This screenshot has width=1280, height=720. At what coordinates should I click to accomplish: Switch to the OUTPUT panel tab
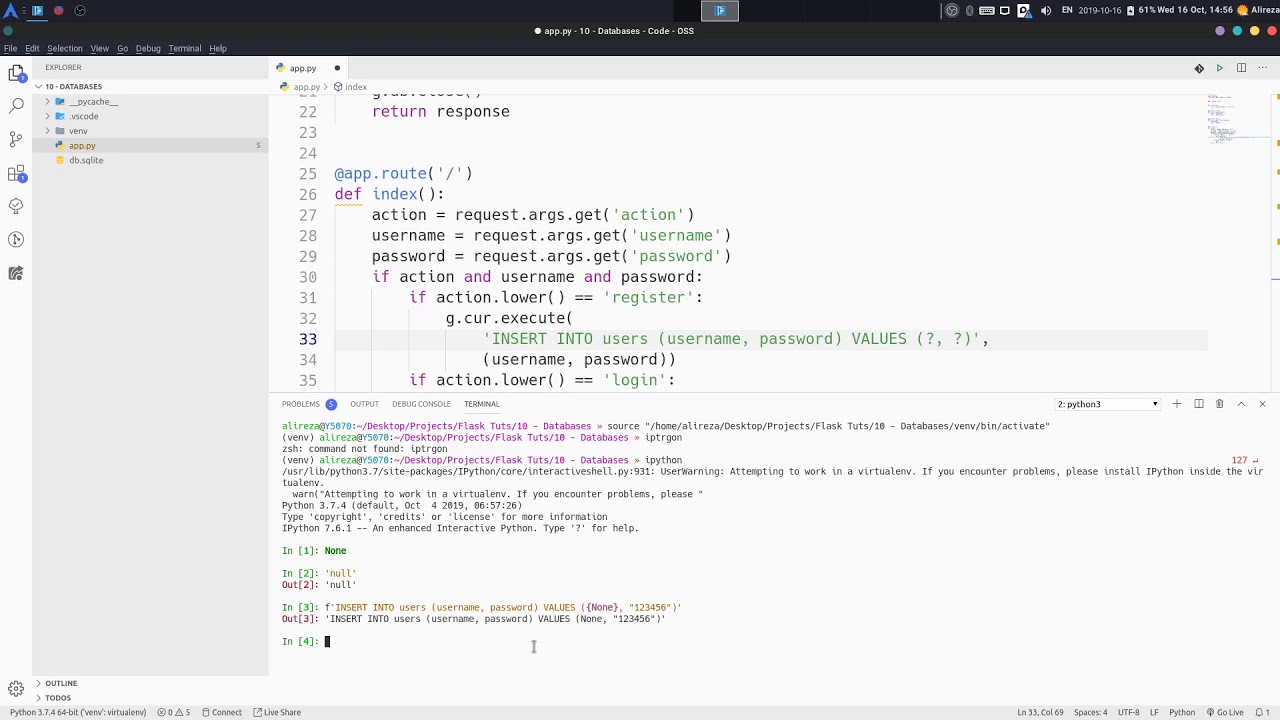[x=364, y=404]
